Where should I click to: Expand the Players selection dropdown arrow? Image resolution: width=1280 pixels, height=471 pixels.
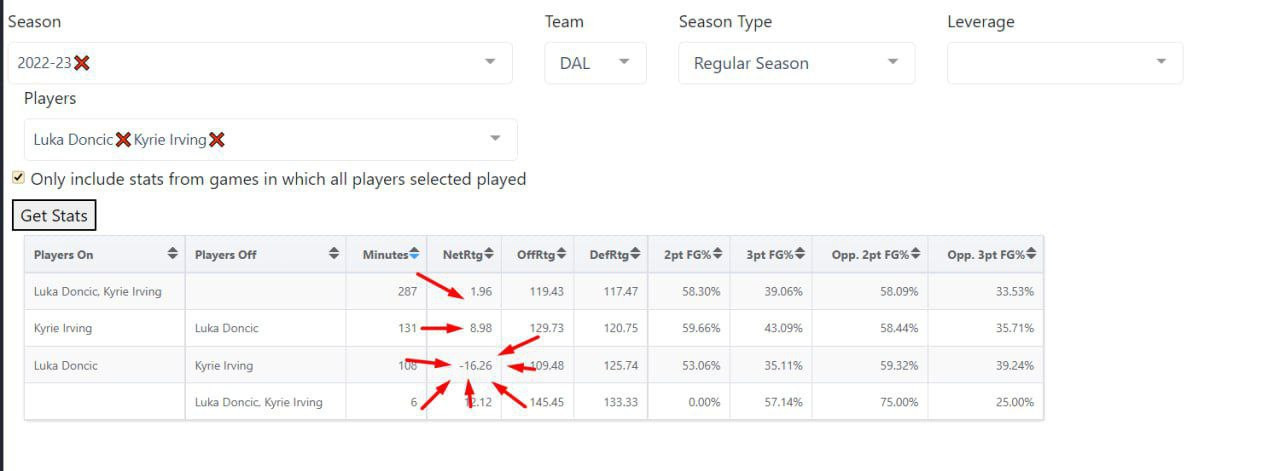coord(495,139)
